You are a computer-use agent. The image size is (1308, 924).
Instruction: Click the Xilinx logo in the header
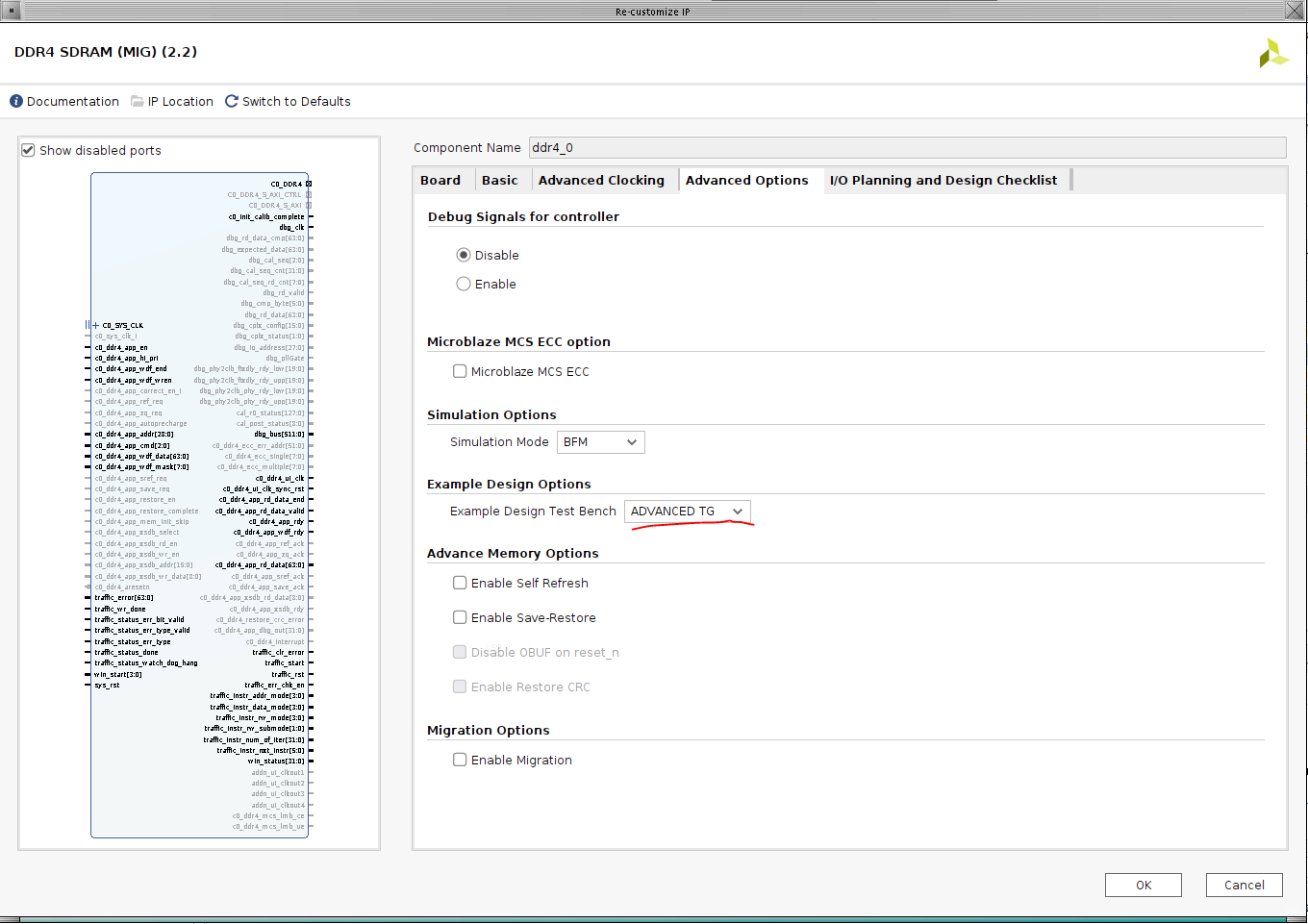tap(1273, 53)
